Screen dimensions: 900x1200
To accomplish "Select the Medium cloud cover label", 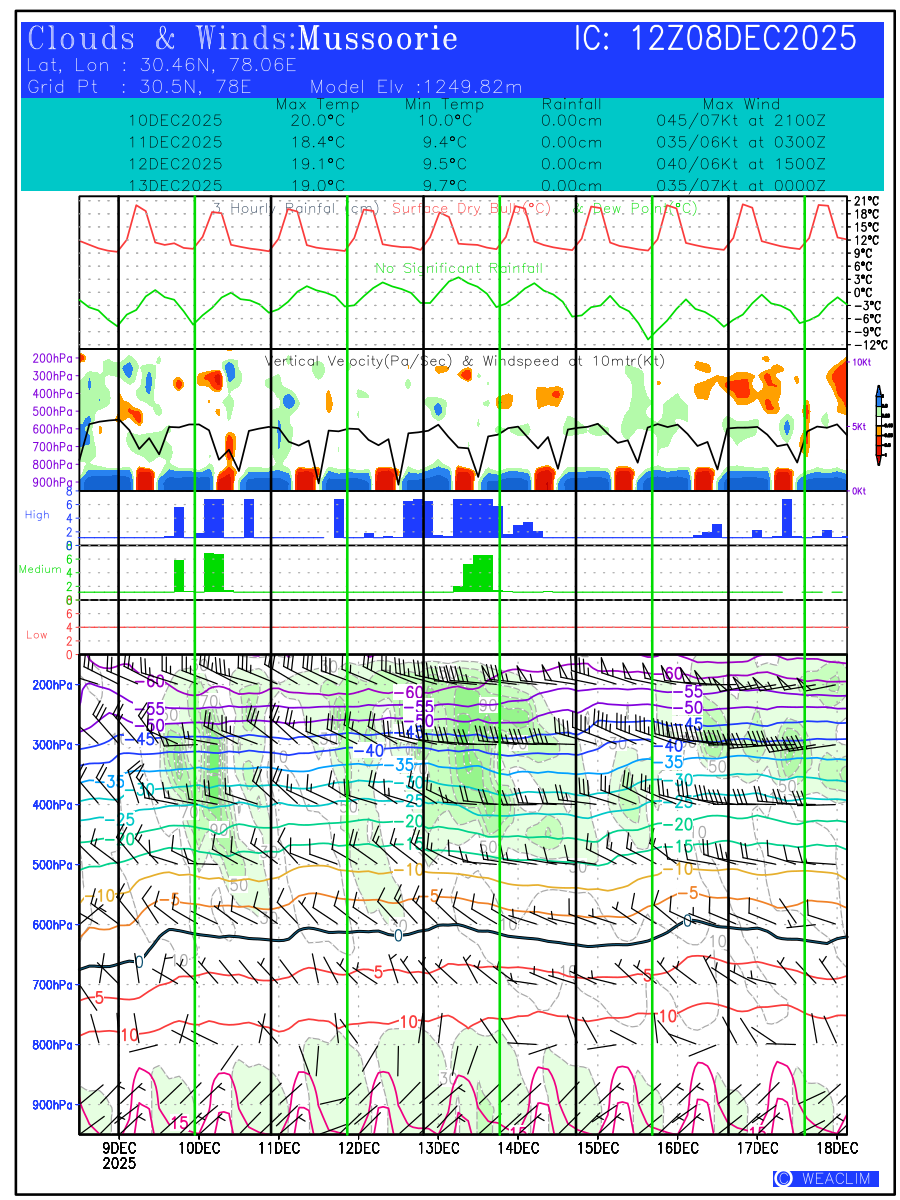I will [x=40, y=570].
